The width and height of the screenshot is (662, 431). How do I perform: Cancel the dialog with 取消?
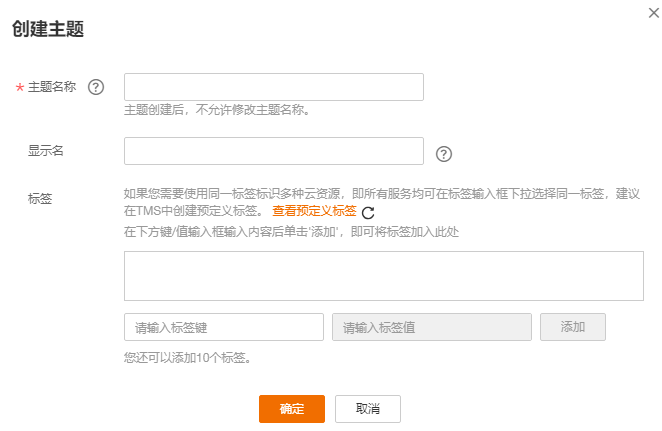click(367, 409)
